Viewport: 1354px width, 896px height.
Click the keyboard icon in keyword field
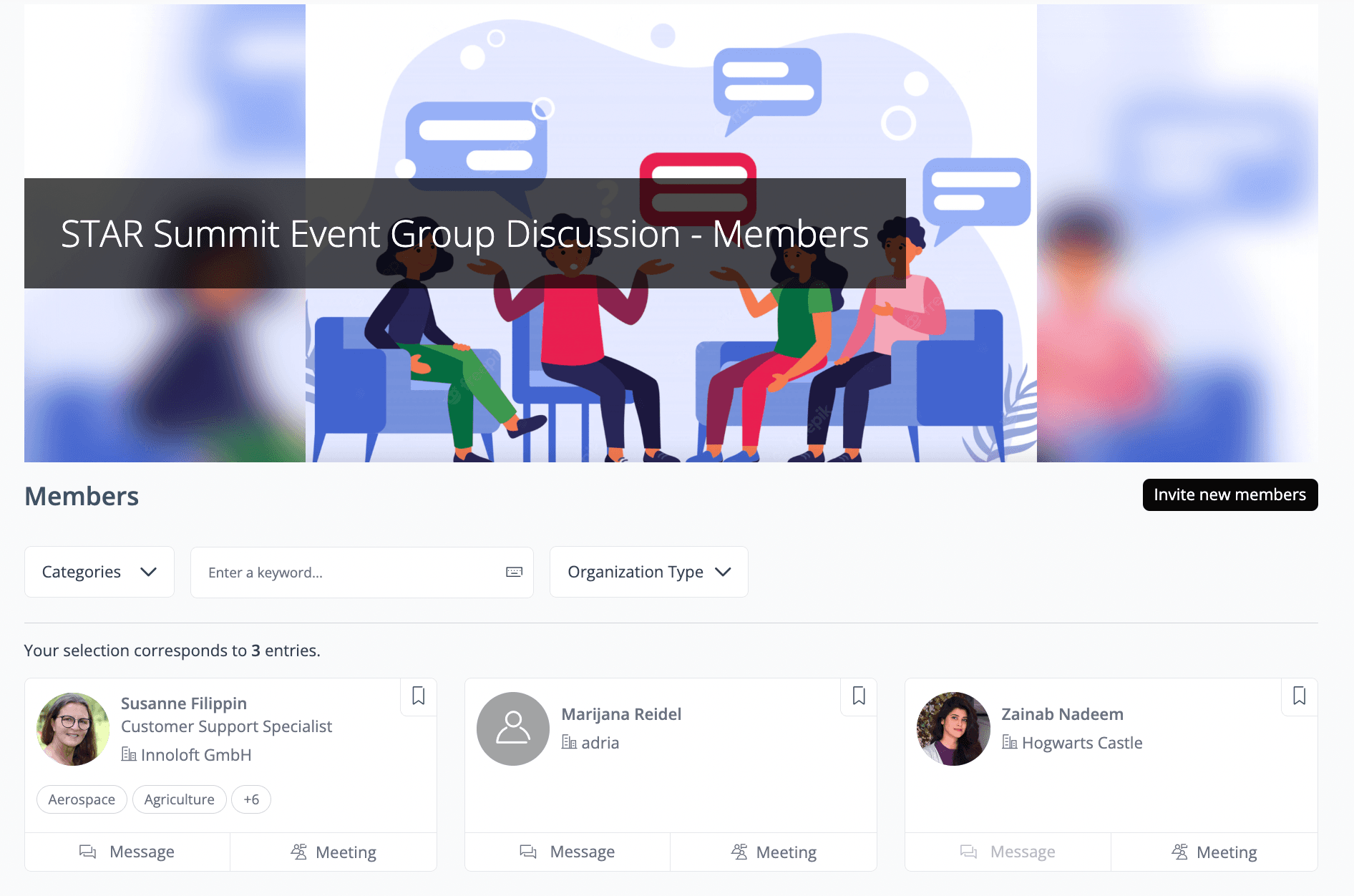pyautogui.click(x=514, y=572)
